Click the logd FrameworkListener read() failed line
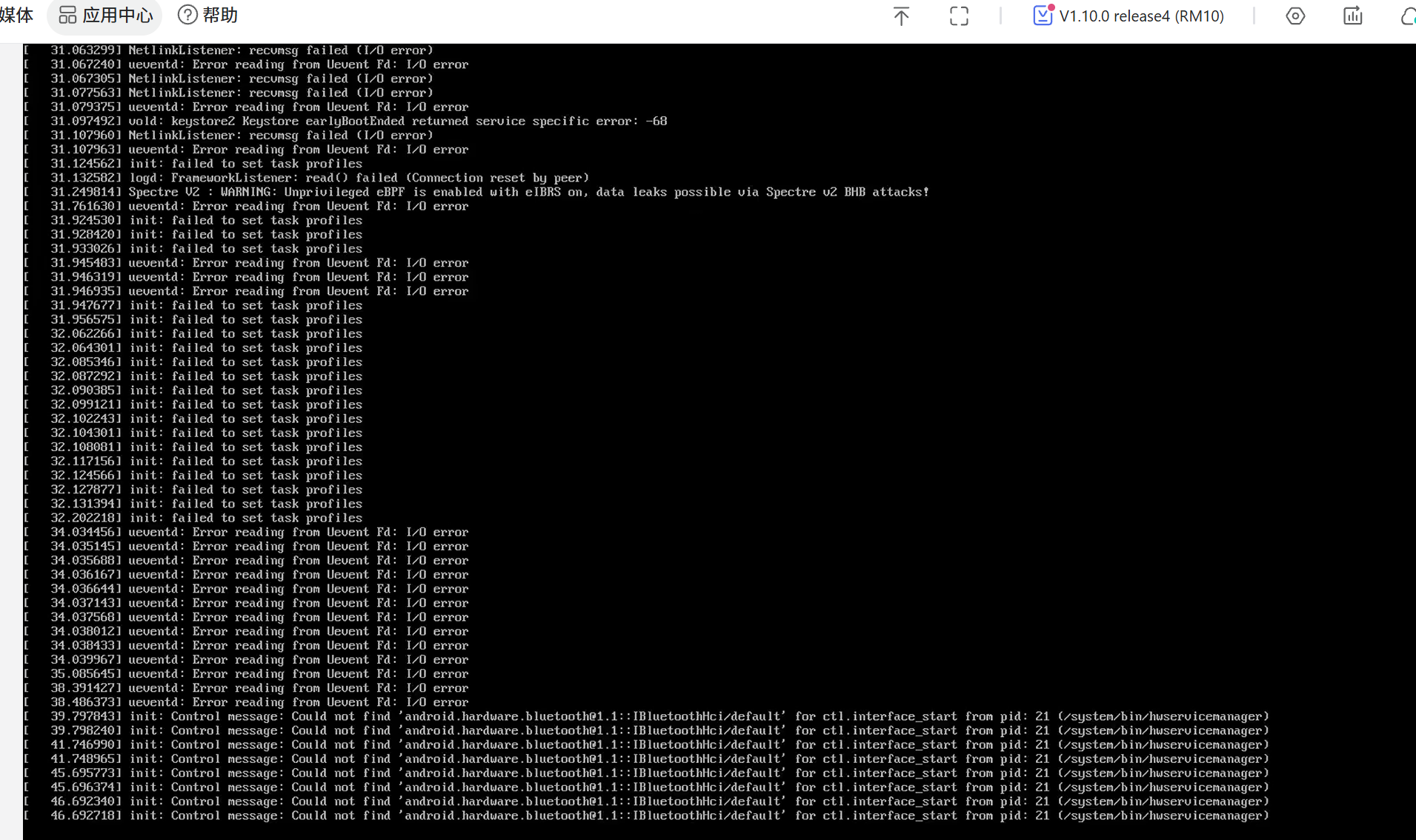Screen dimensions: 1416x840 coord(307,178)
